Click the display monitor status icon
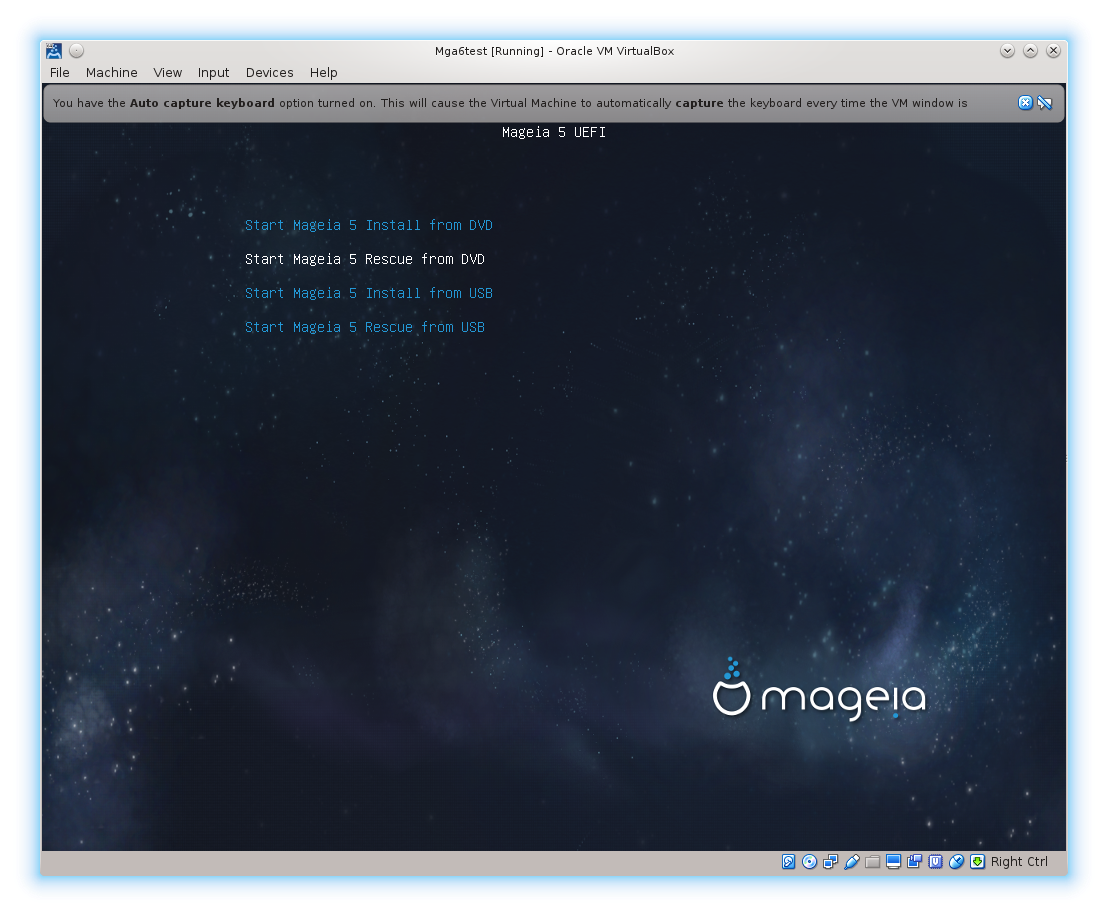Viewport: 1108px width, 916px height. point(893,862)
